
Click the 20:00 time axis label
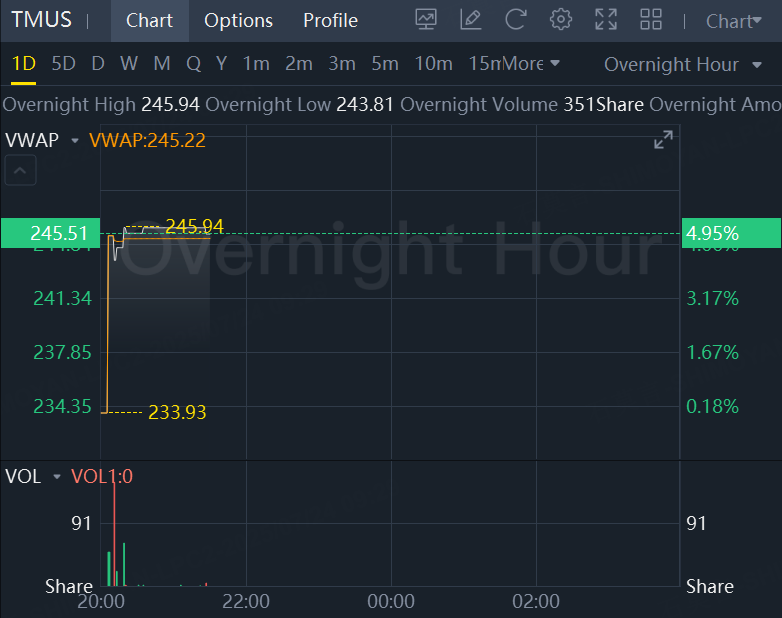point(101,602)
